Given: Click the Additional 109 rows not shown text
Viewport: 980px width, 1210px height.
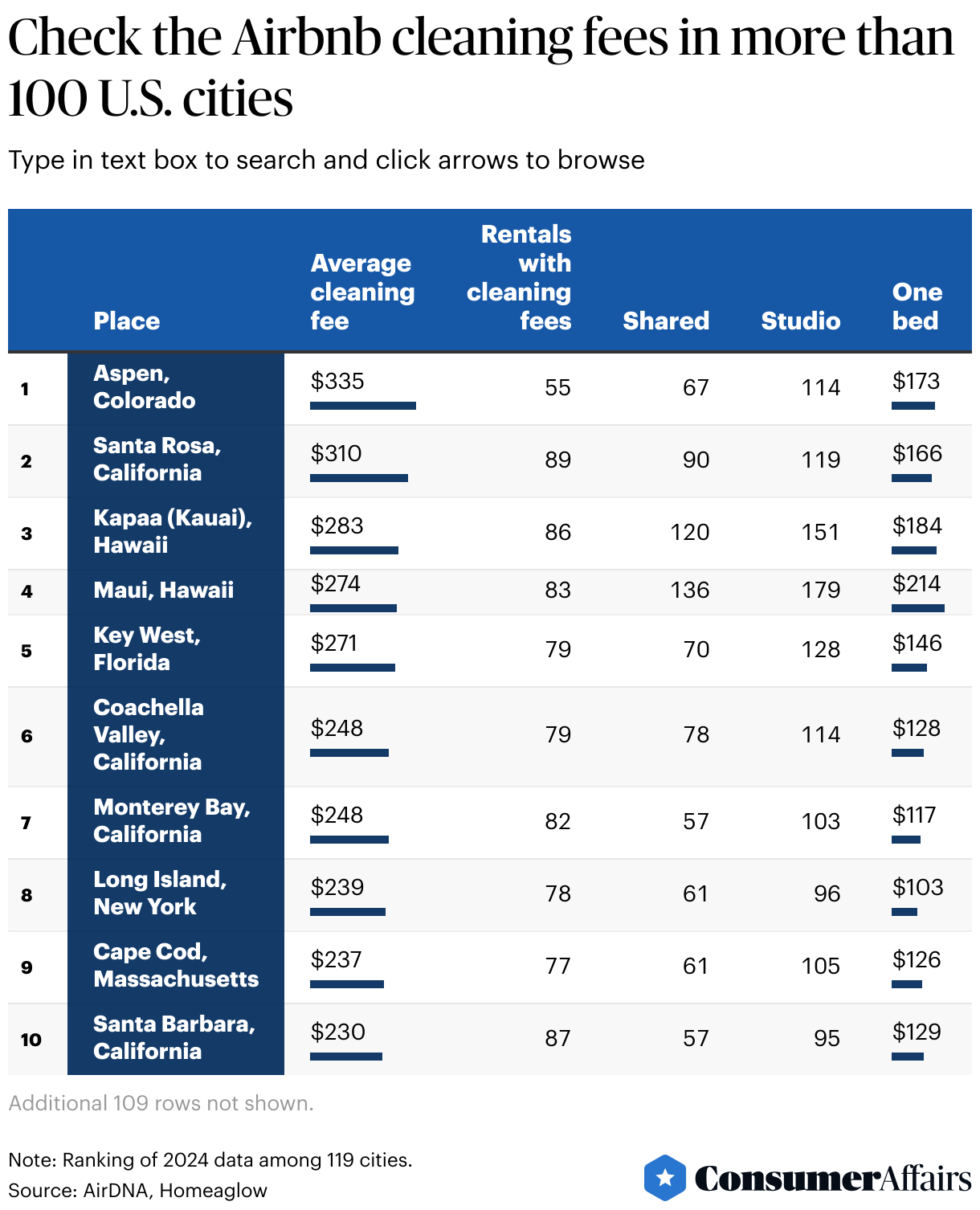Looking at the screenshot, I should pos(161,1103).
